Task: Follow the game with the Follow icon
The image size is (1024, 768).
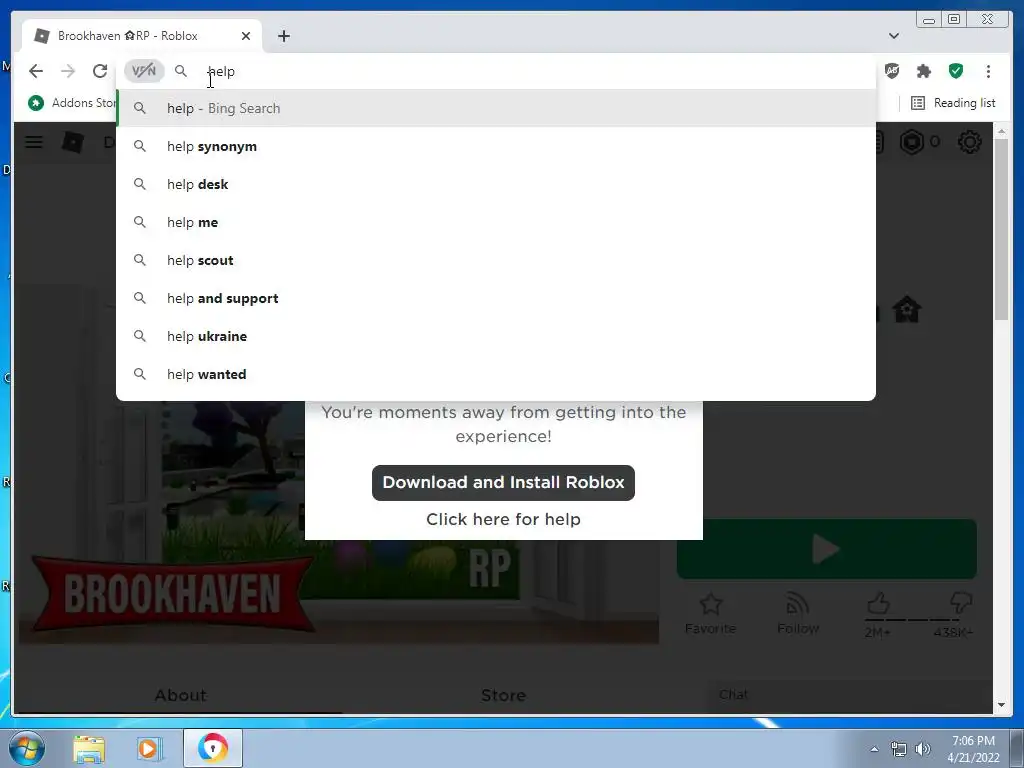Action: [x=798, y=613]
